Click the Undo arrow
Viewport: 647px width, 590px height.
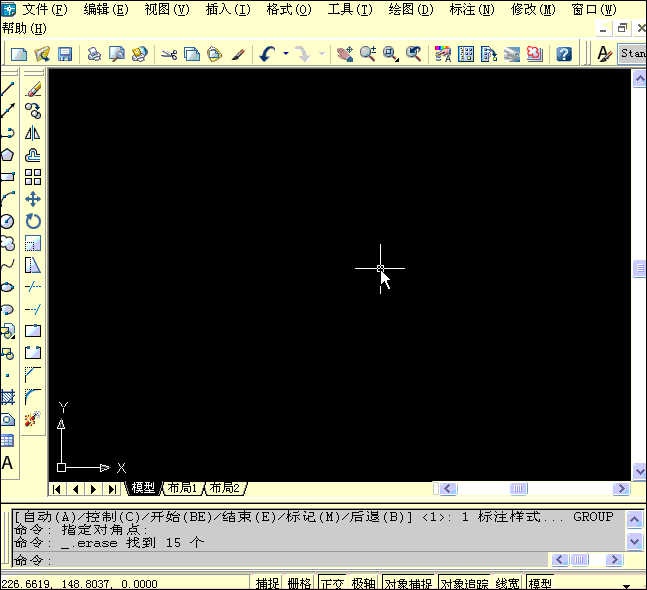(x=267, y=54)
